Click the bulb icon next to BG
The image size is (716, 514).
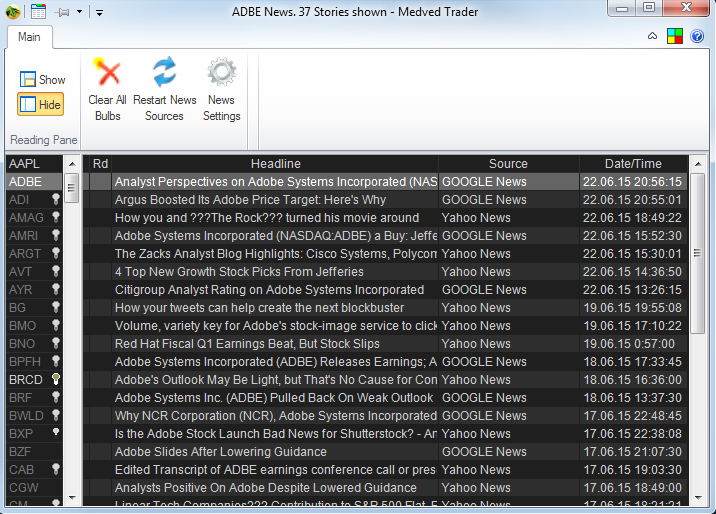(x=56, y=307)
